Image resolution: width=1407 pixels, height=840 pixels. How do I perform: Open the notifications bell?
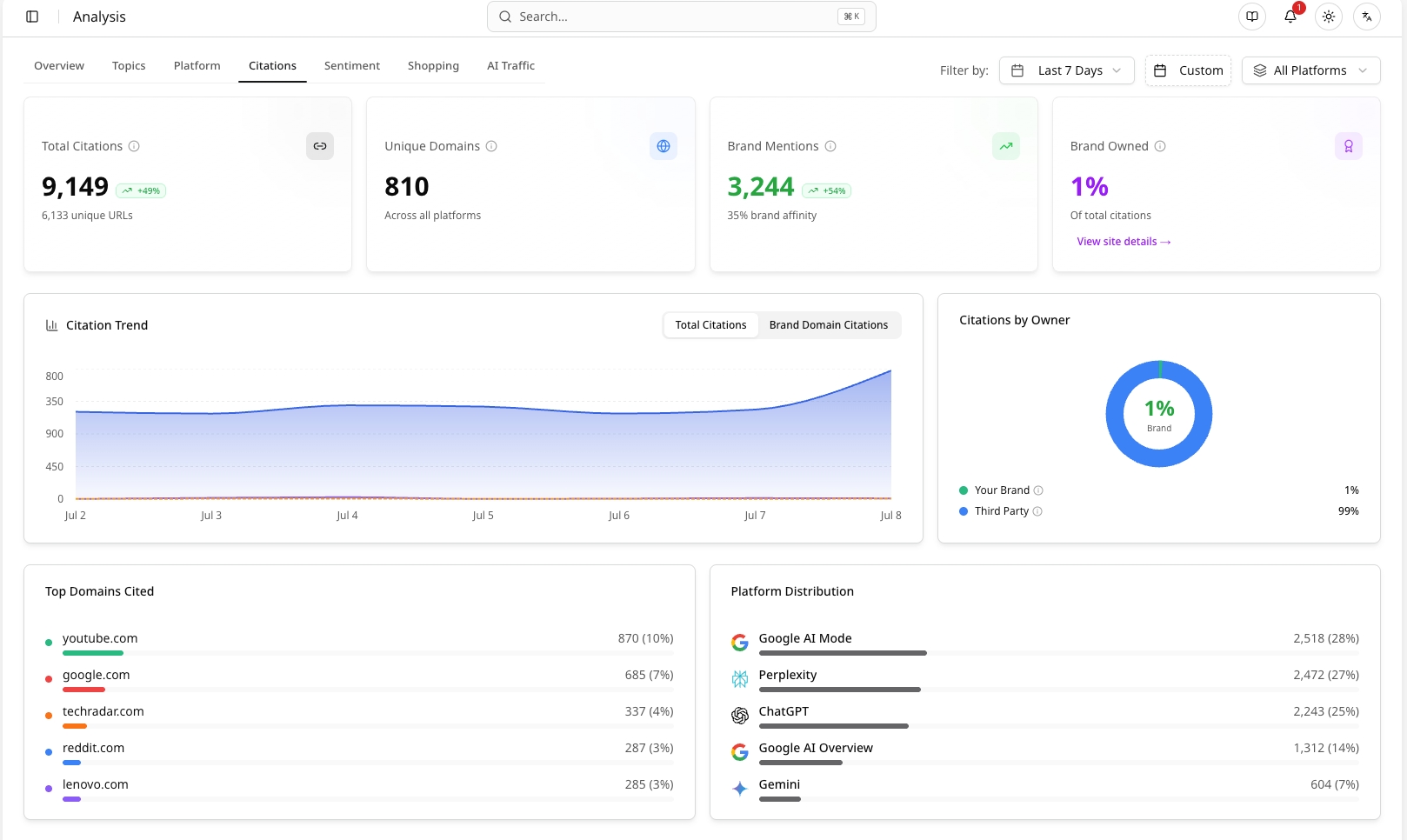1290,17
